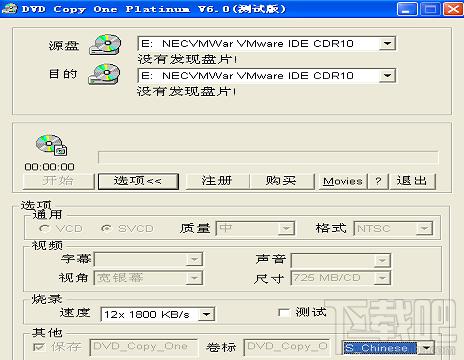The image size is (464, 360).
Task: Click the 退出 exit button
Action: tap(412, 181)
